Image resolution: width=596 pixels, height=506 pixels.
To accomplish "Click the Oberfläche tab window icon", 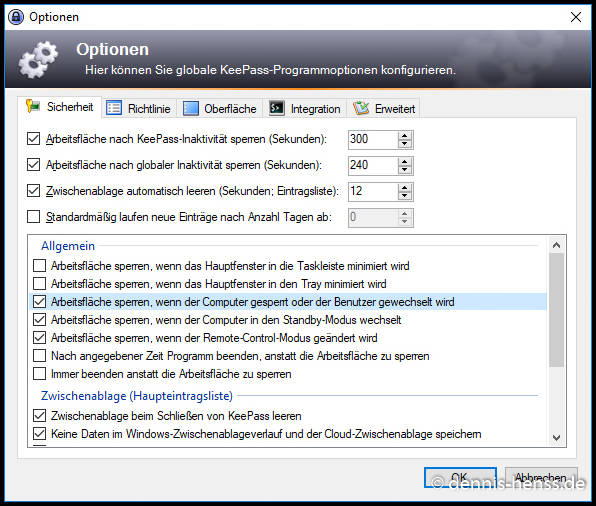I will (x=190, y=108).
